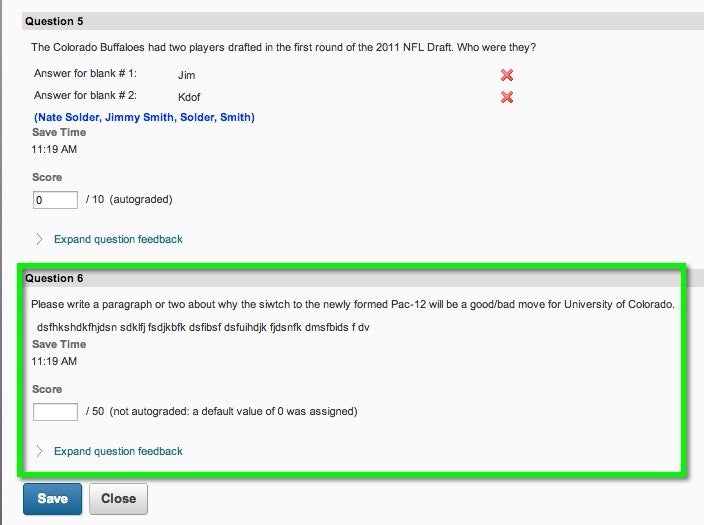Click the Close button next to Save
The image size is (704, 525).
(118, 499)
